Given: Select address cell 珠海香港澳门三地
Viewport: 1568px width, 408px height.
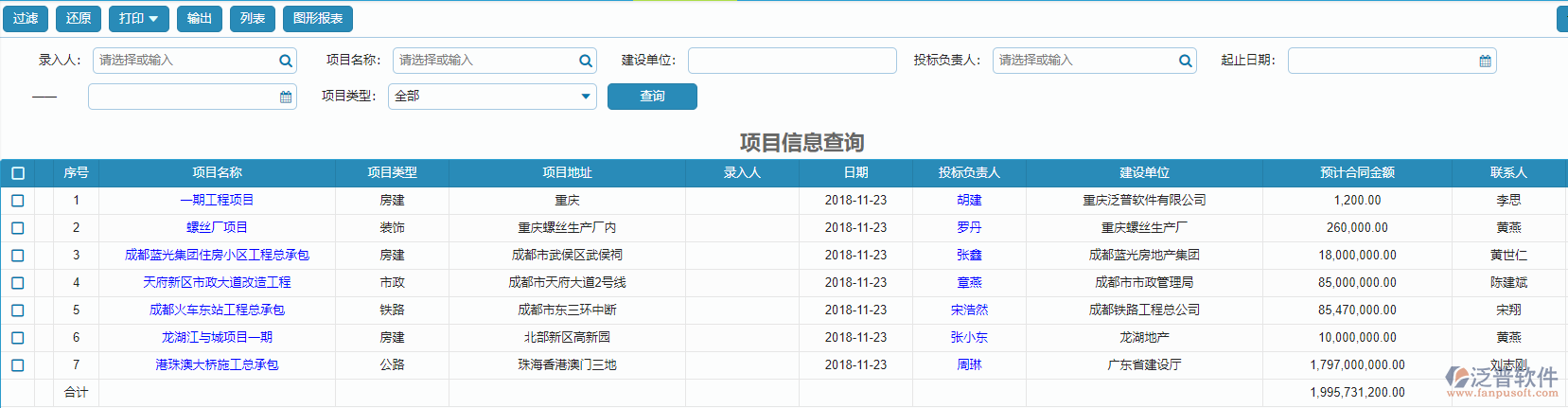Looking at the screenshot, I should [567, 365].
